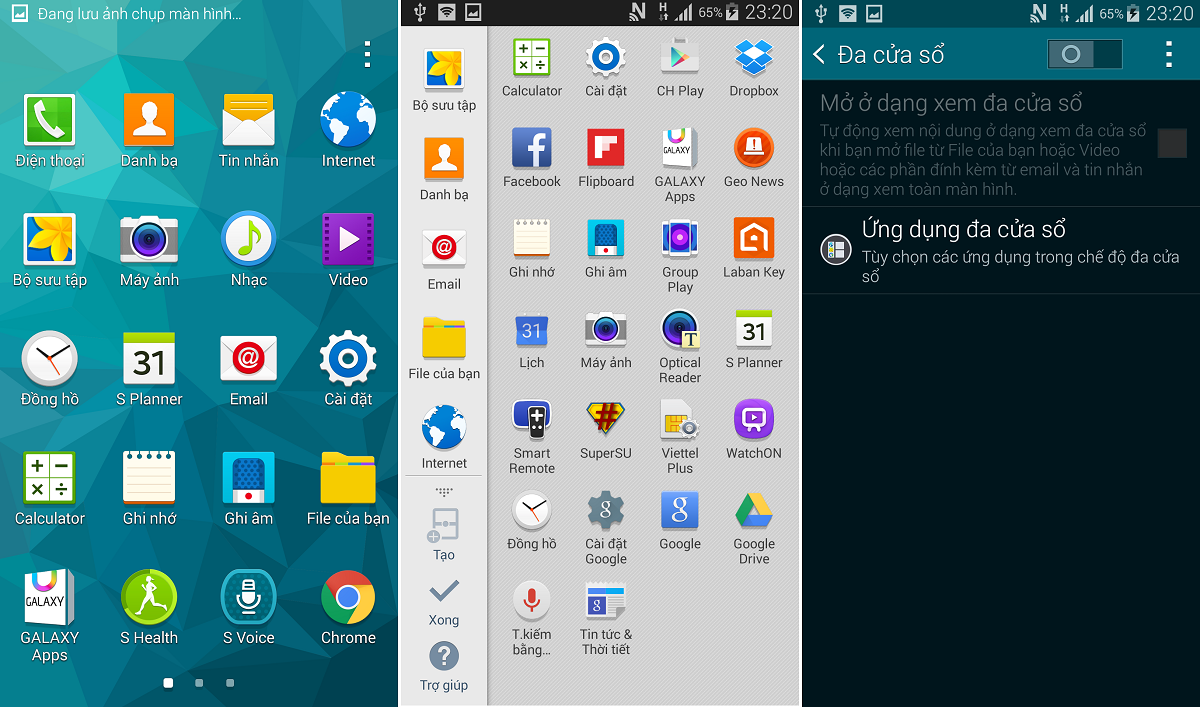
Task: Select Danh bạ in the multi-window tray
Action: [444, 169]
